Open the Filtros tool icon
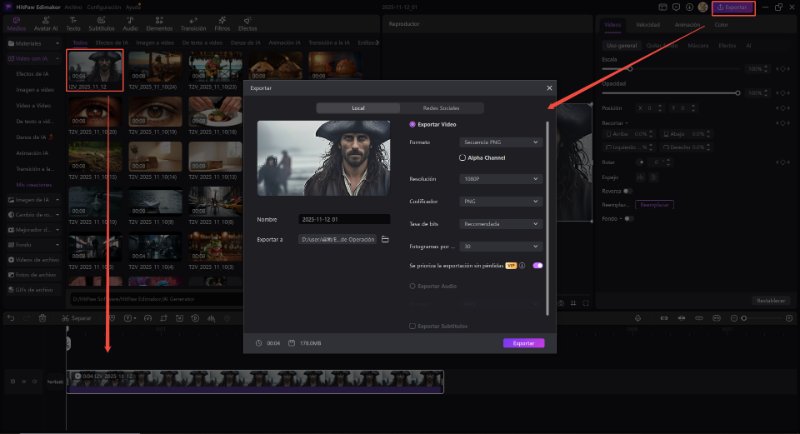 tap(221, 24)
